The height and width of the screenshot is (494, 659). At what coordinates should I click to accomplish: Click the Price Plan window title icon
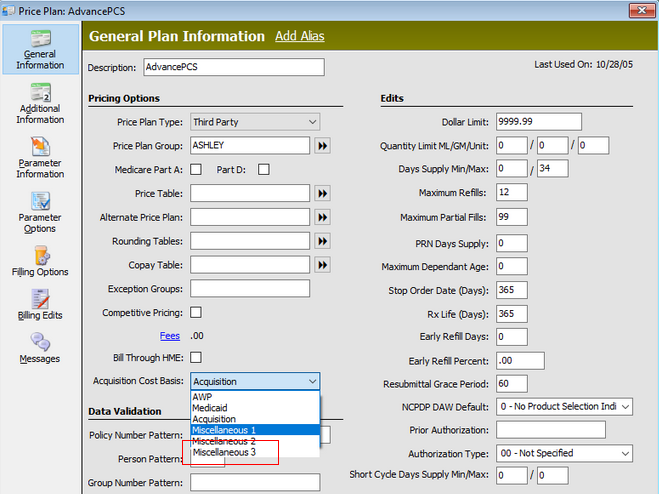[x=8, y=11]
